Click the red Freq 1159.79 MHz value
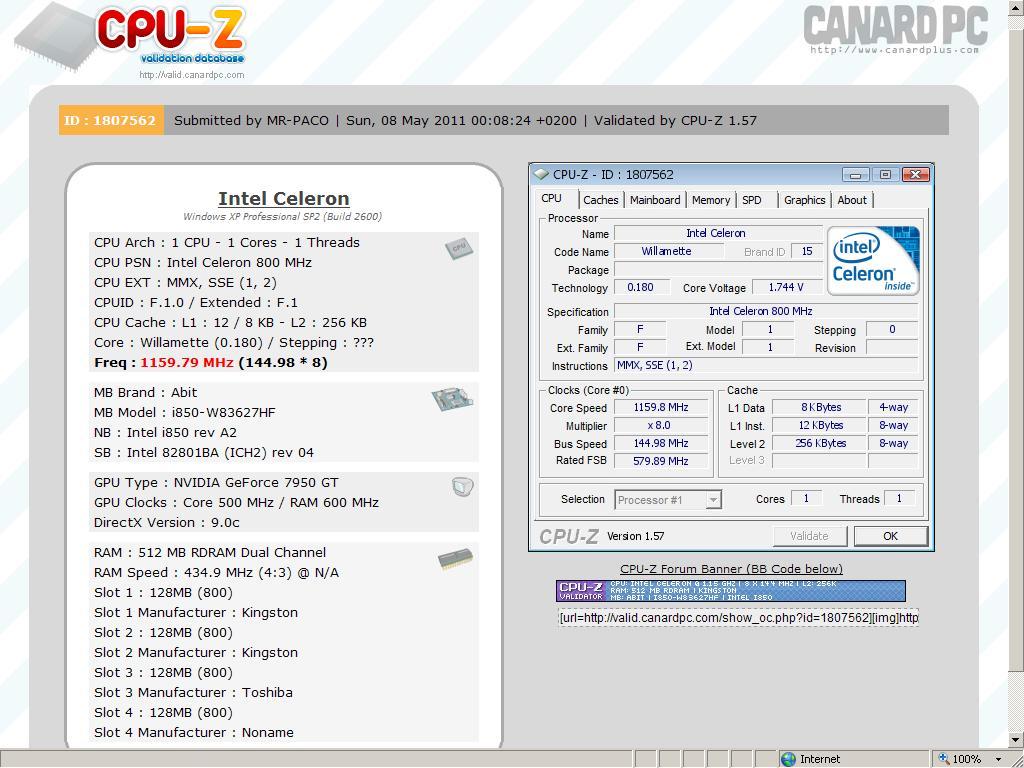The height and width of the screenshot is (768, 1024). [187, 362]
